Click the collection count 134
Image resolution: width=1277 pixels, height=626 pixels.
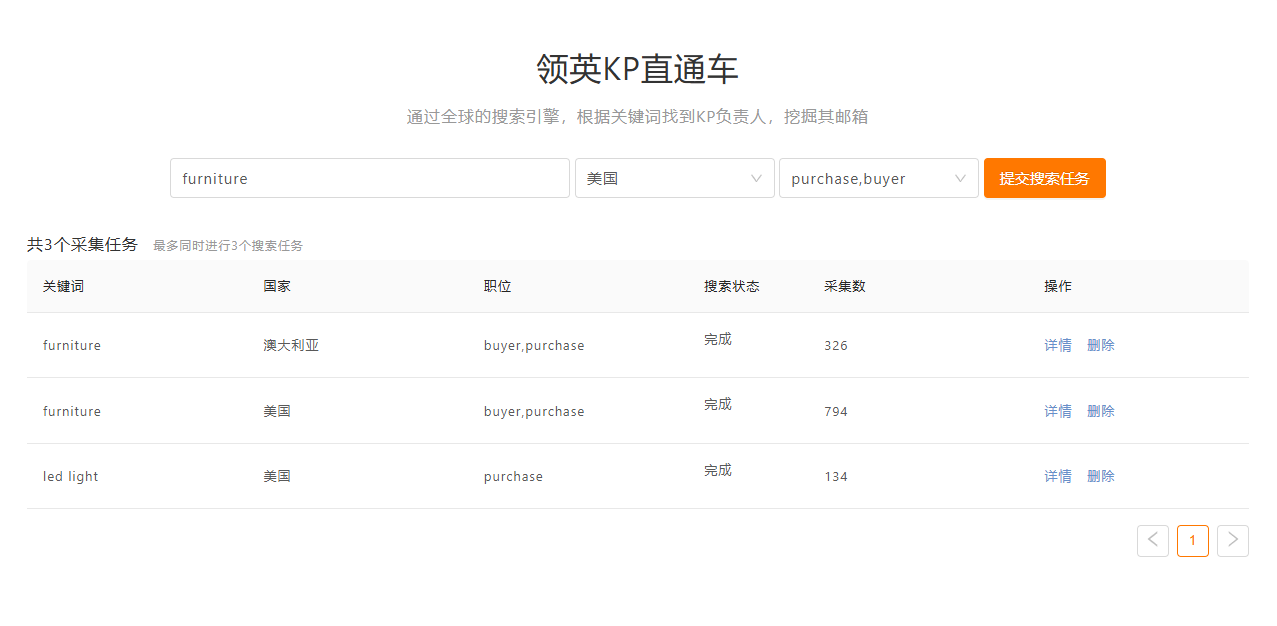coord(836,476)
